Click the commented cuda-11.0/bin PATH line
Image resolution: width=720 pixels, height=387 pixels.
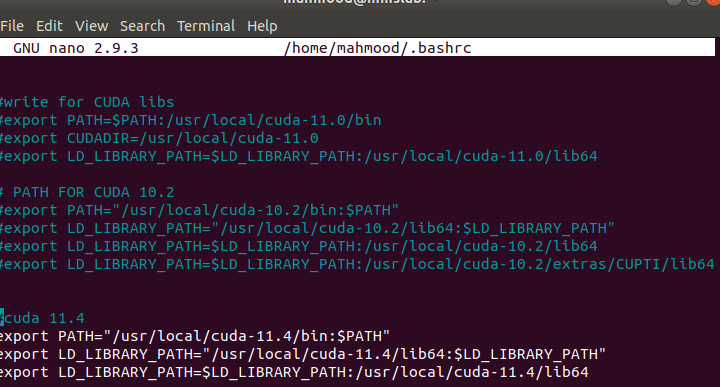[x=191, y=120]
